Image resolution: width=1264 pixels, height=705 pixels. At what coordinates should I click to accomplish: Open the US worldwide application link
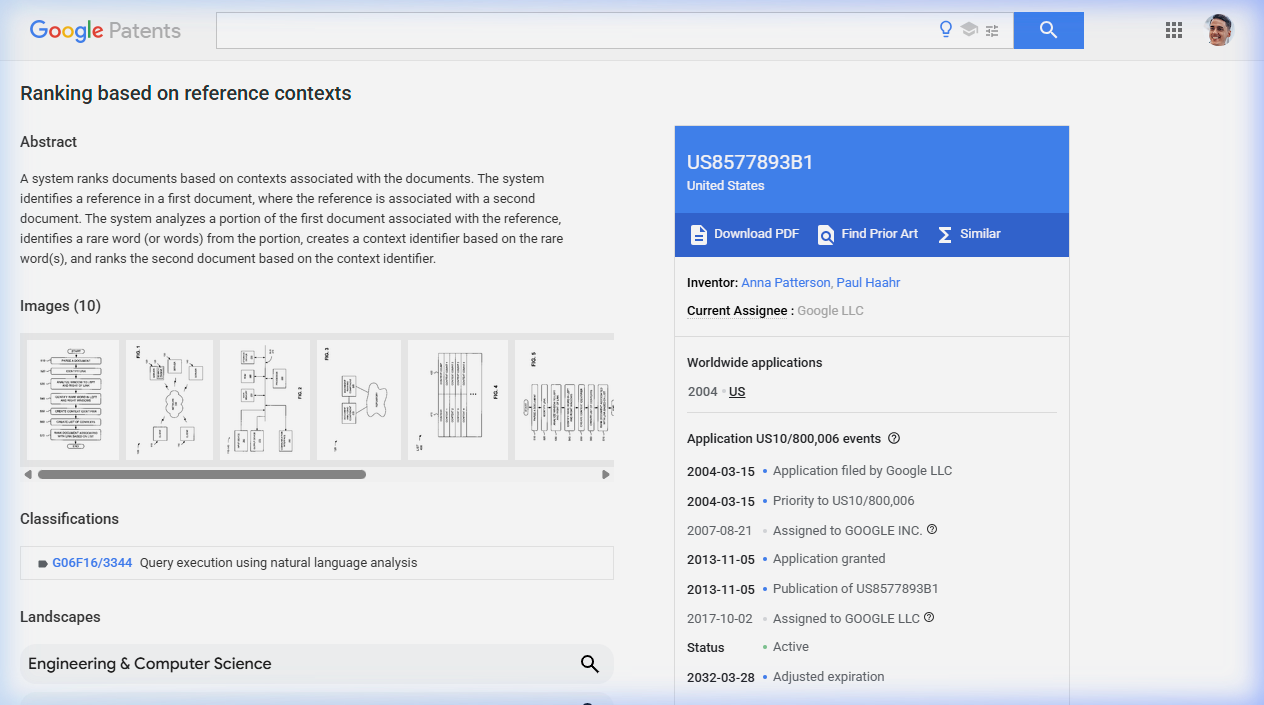[x=737, y=392]
